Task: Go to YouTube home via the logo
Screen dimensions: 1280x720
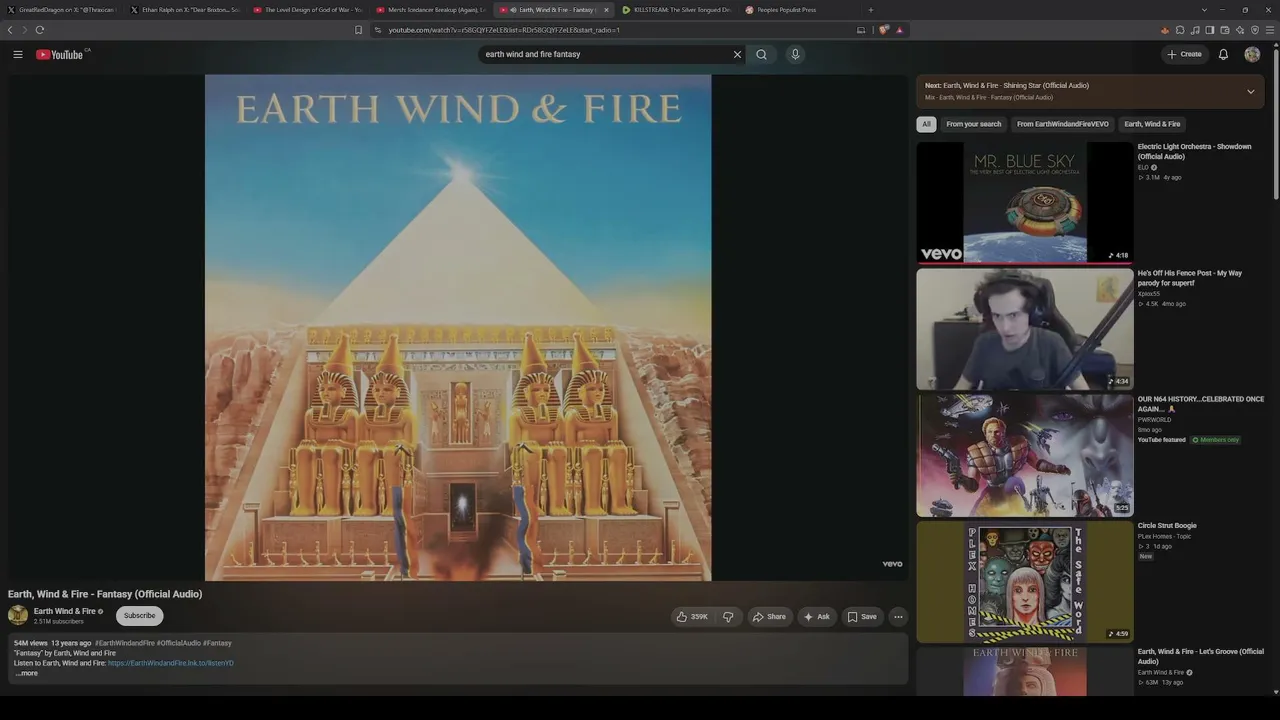Action: (x=60, y=54)
